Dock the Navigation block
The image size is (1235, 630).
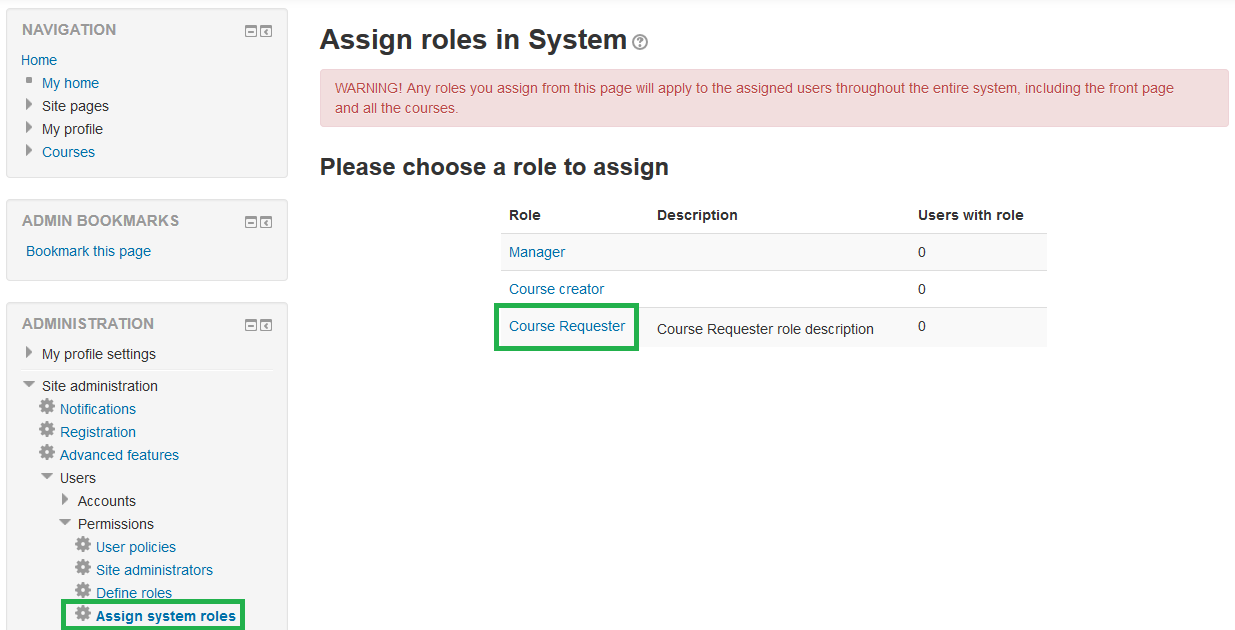[x=266, y=32]
